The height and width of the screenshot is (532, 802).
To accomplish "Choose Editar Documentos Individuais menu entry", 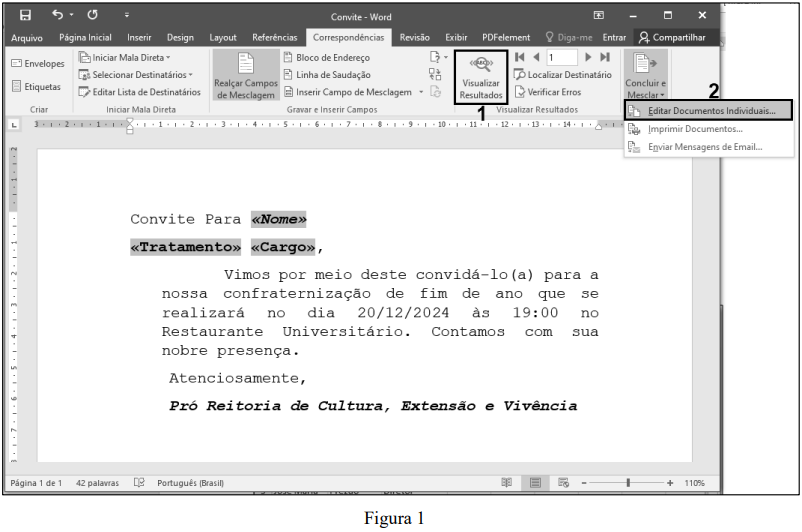I will (x=709, y=110).
